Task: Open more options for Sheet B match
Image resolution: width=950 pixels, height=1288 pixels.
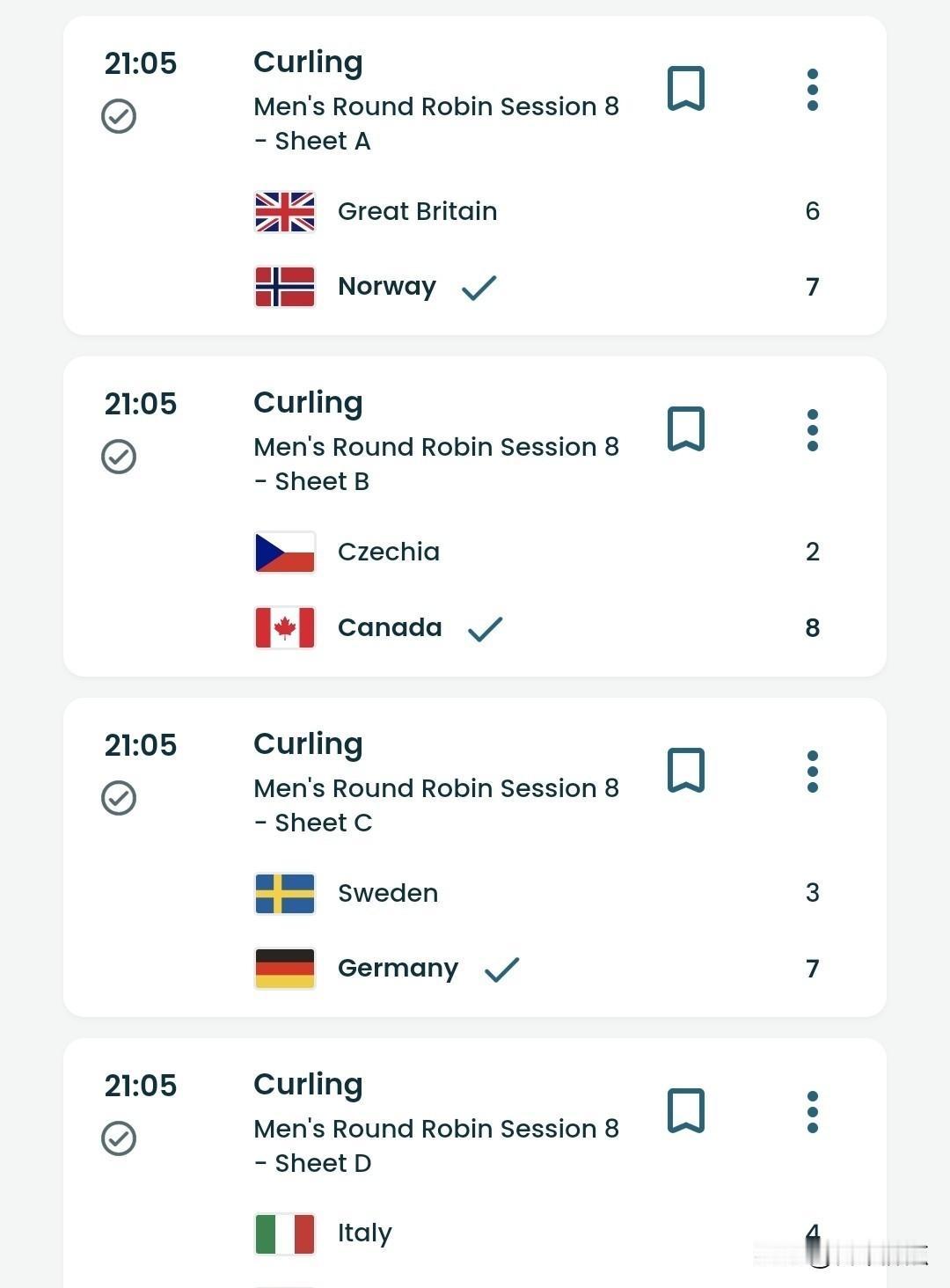Action: point(813,430)
